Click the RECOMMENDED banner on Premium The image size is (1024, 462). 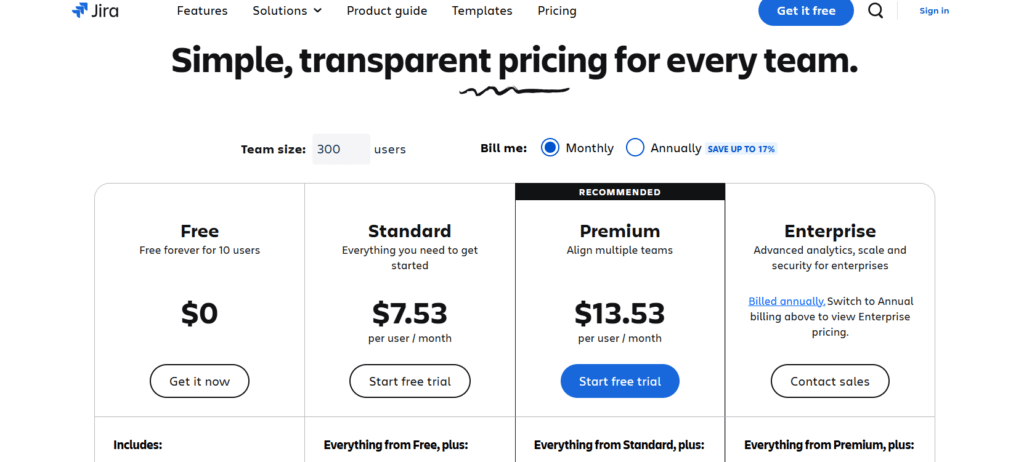click(620, 191)
